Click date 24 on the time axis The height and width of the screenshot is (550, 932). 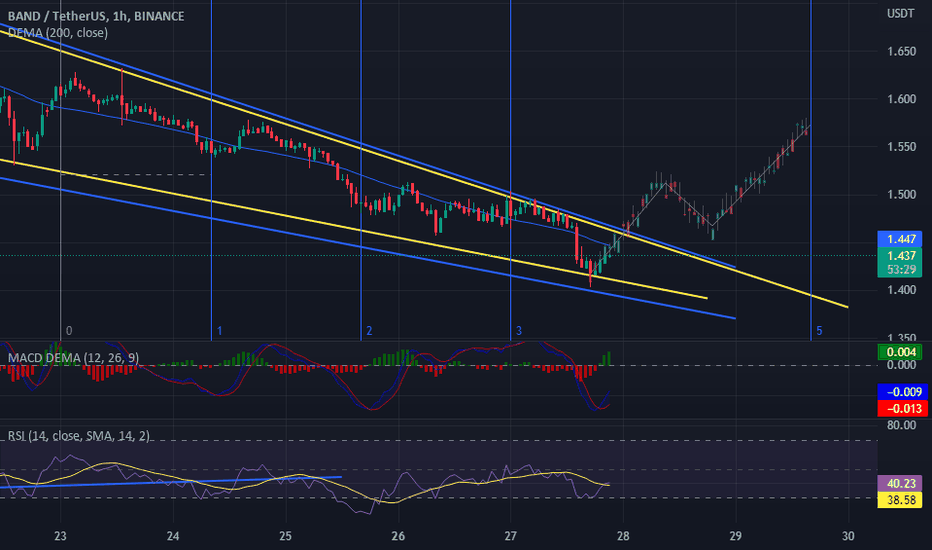coord(173,536)
